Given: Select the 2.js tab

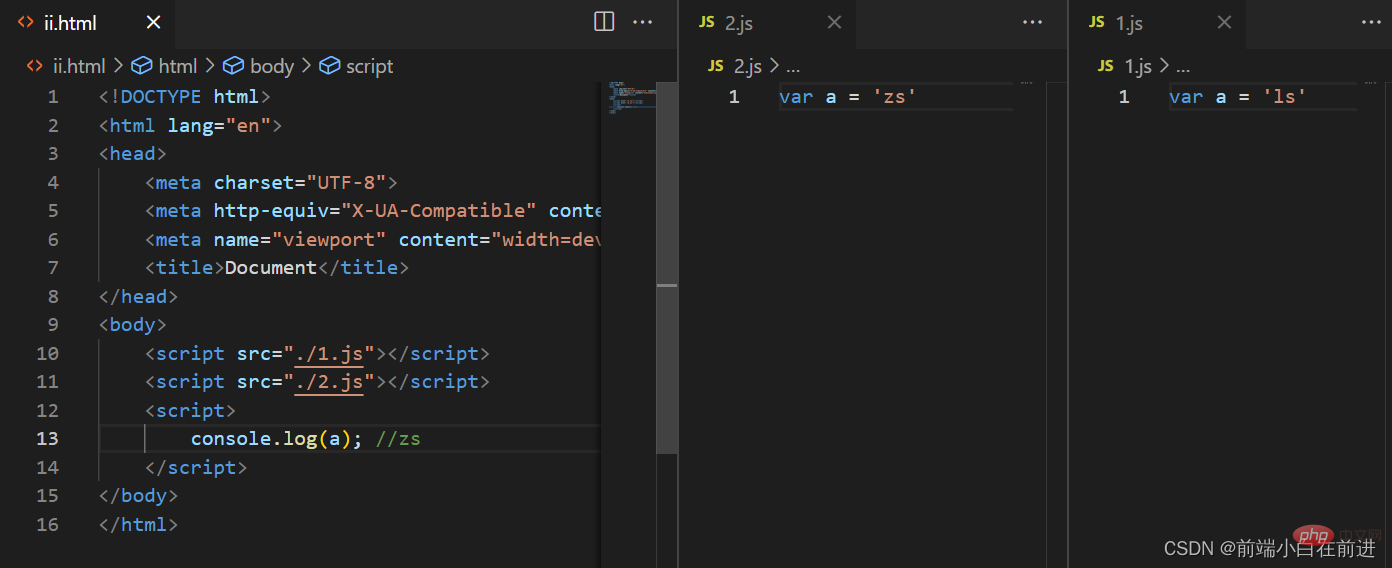Looking at the screenshot, I should (x=738, y=22).
